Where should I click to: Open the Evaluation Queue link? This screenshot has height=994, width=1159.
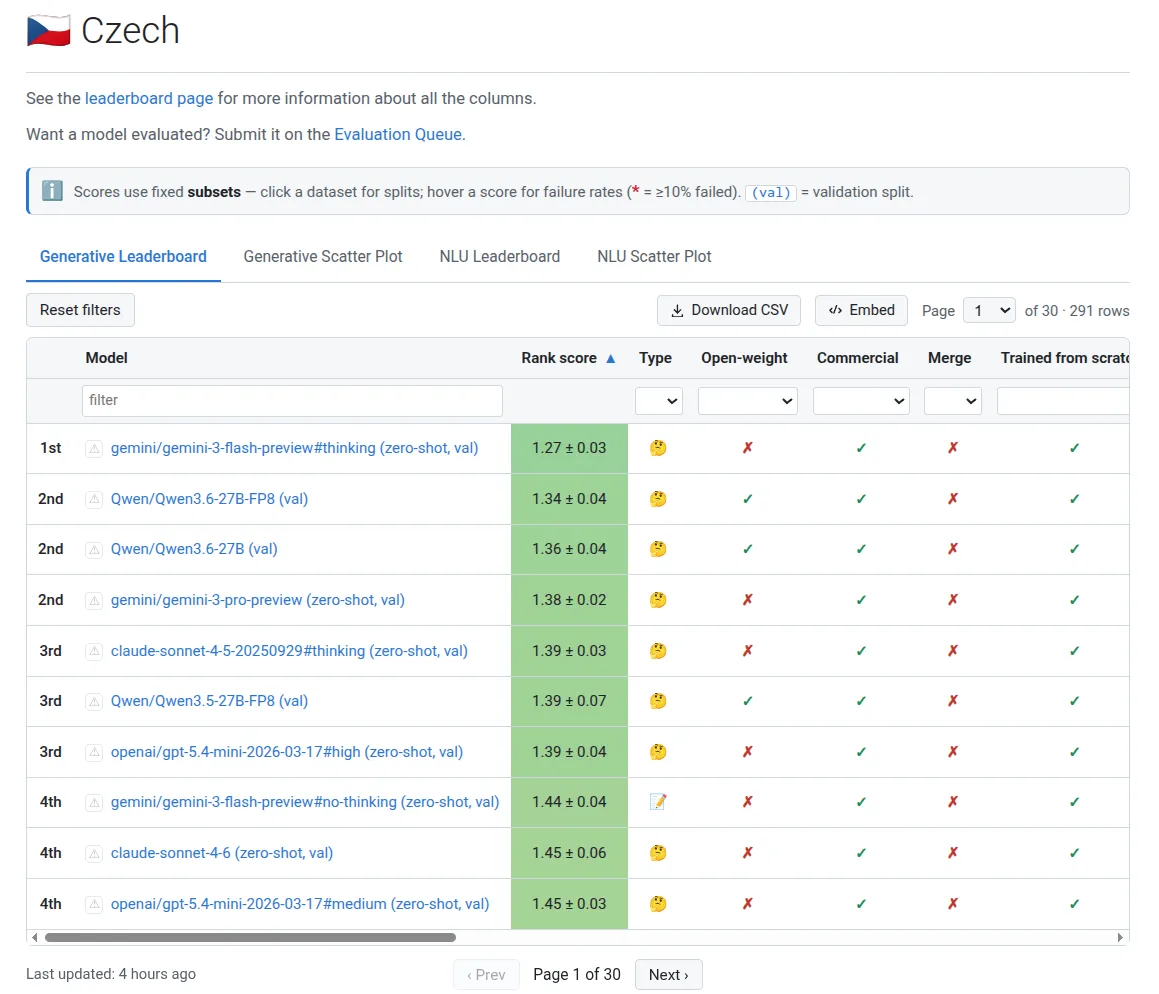pyautogui.click(x=398, y=135)
